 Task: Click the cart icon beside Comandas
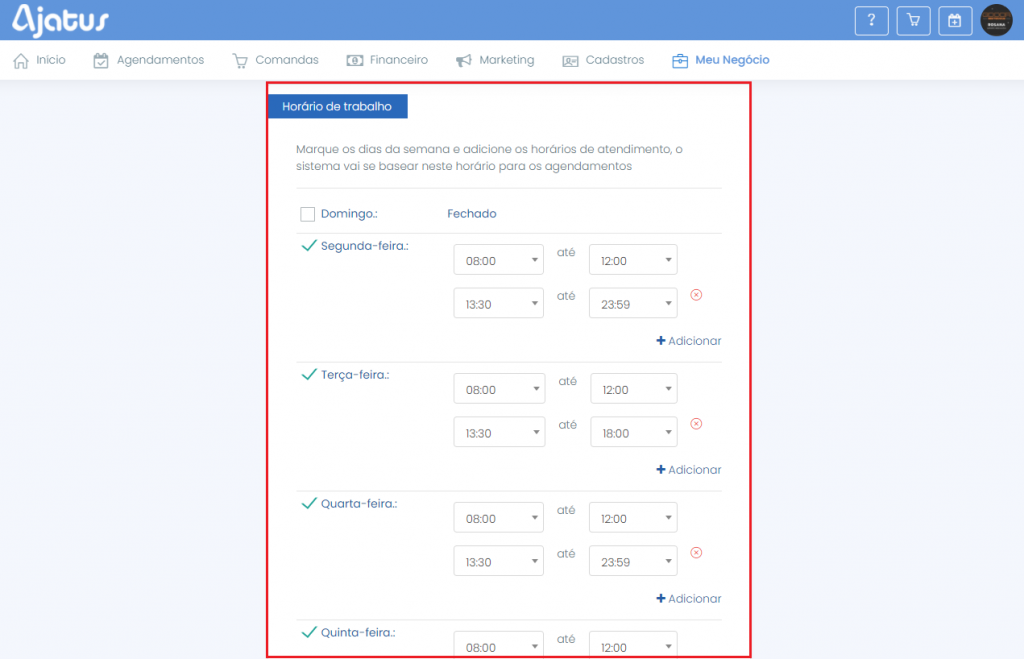point(240,61)
